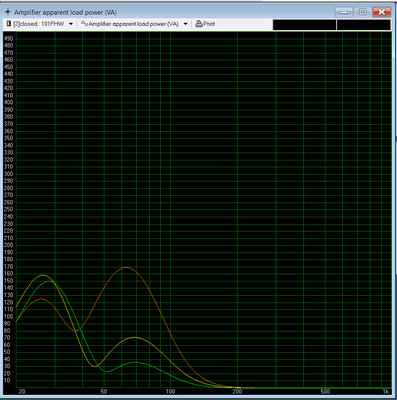397x400 pixels.
Task: Click the green curve's peak near 150 VA
Action: [x=49, y=281]
